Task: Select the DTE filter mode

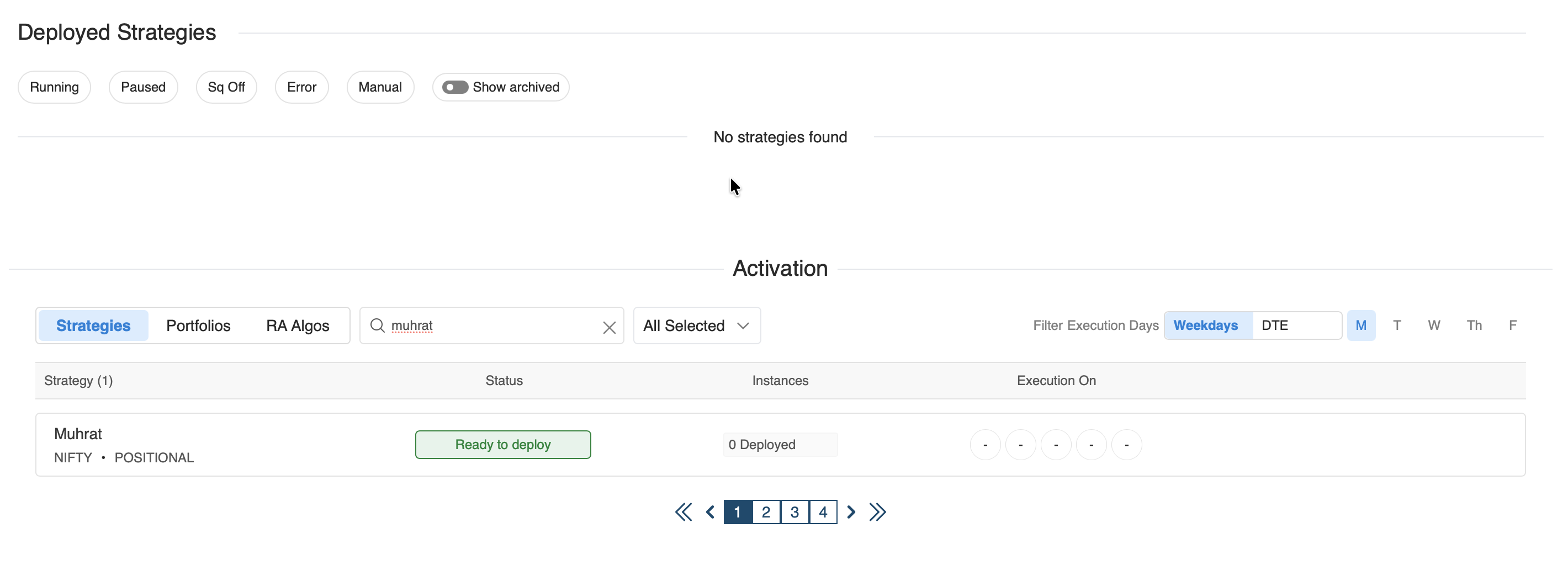Action: 1275,325
